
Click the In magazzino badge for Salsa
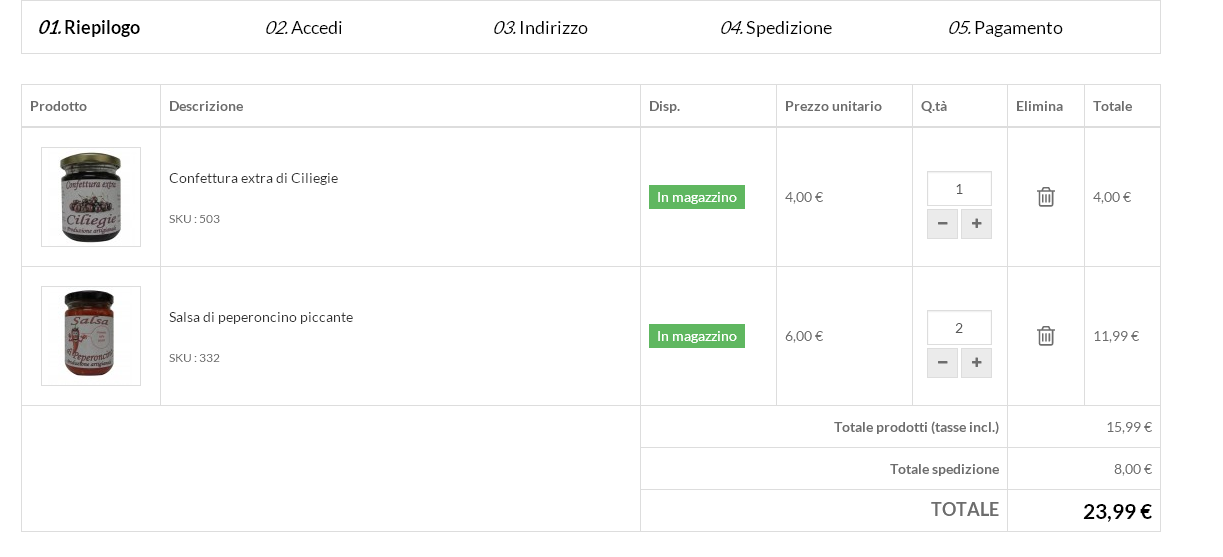(697, 336)
